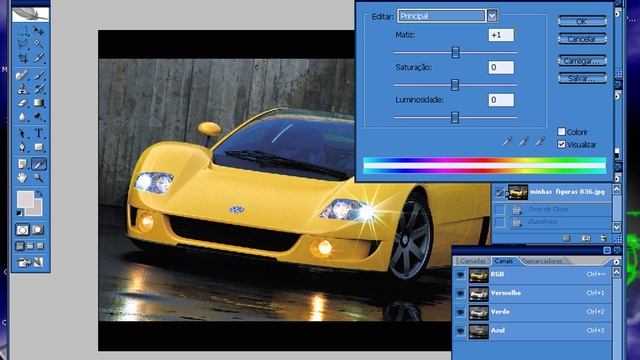Select the Blur tool

pyautogui.click(x=22, y=117)
